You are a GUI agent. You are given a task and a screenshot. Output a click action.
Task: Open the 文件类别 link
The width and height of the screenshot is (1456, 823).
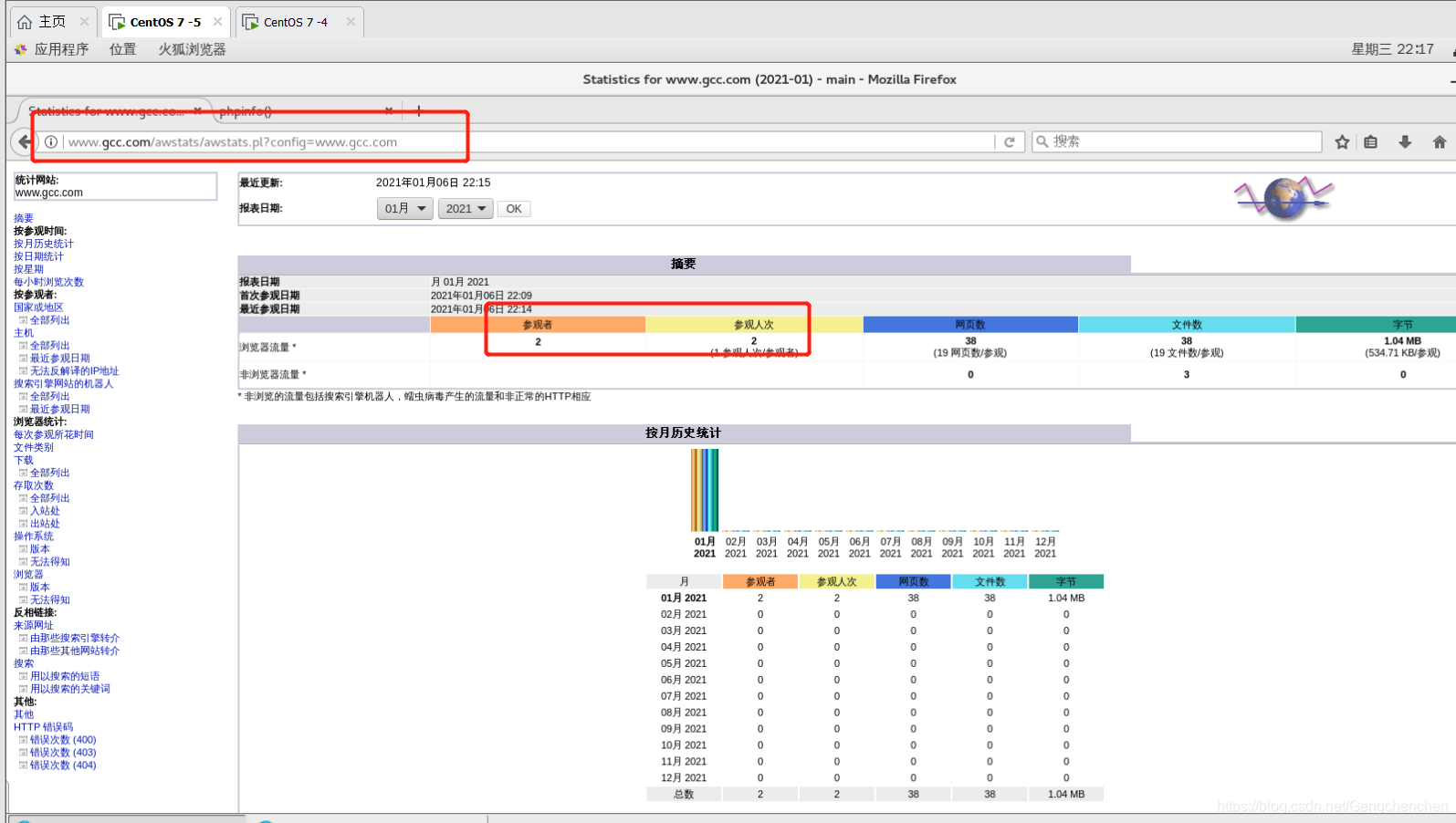click(x=34, y=447)
